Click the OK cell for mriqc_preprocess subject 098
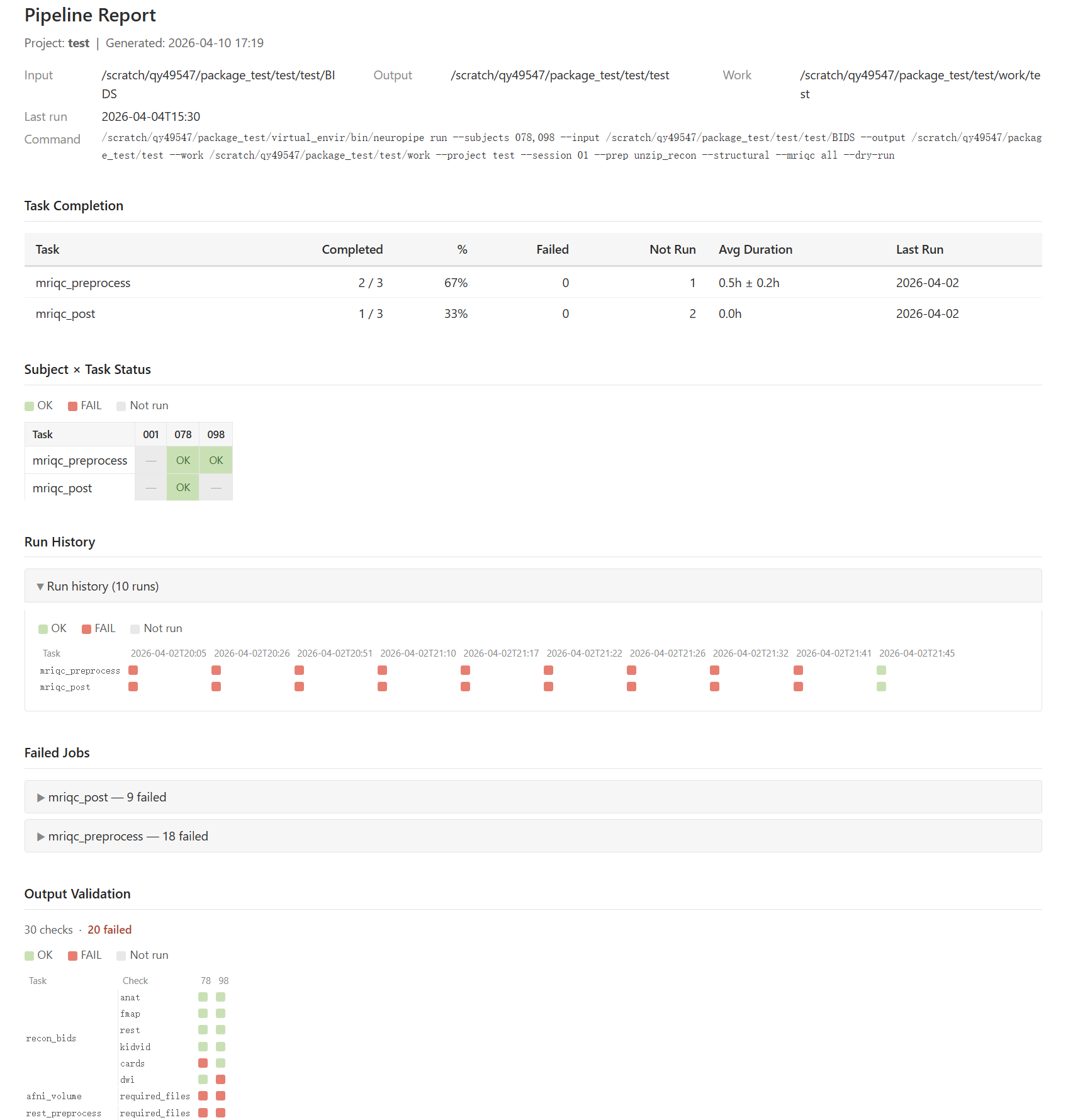 pyautogui.click(x=216, y=460)
